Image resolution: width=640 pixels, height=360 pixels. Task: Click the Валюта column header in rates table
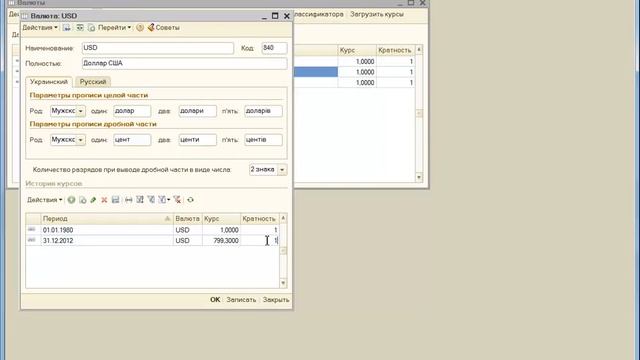187,219
